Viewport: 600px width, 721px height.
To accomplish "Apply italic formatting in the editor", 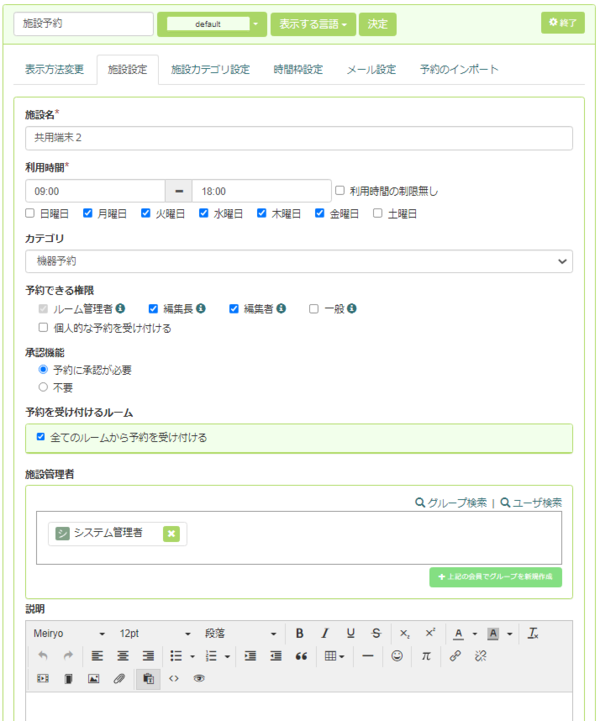I will [x=325, y=633].
